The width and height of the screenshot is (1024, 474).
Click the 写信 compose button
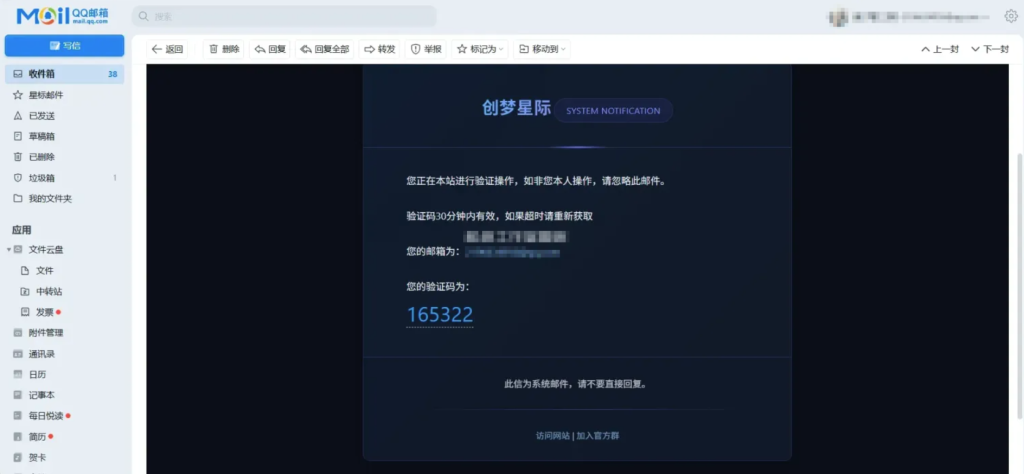[x=64, y=46]
